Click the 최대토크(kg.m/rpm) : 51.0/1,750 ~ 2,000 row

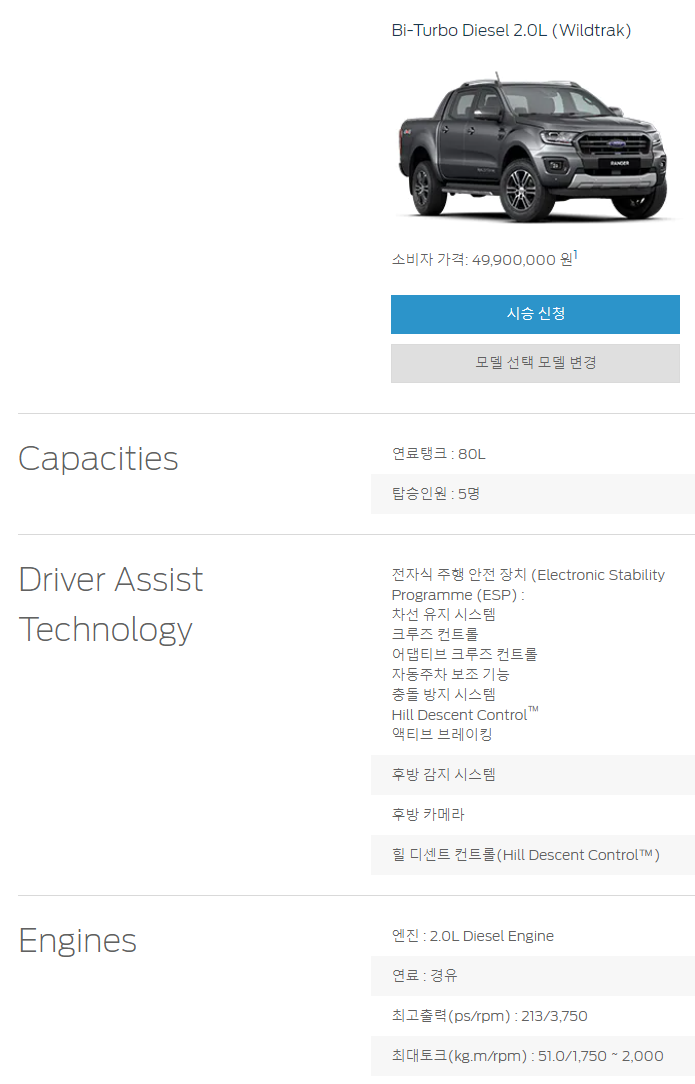point(532,1056)
